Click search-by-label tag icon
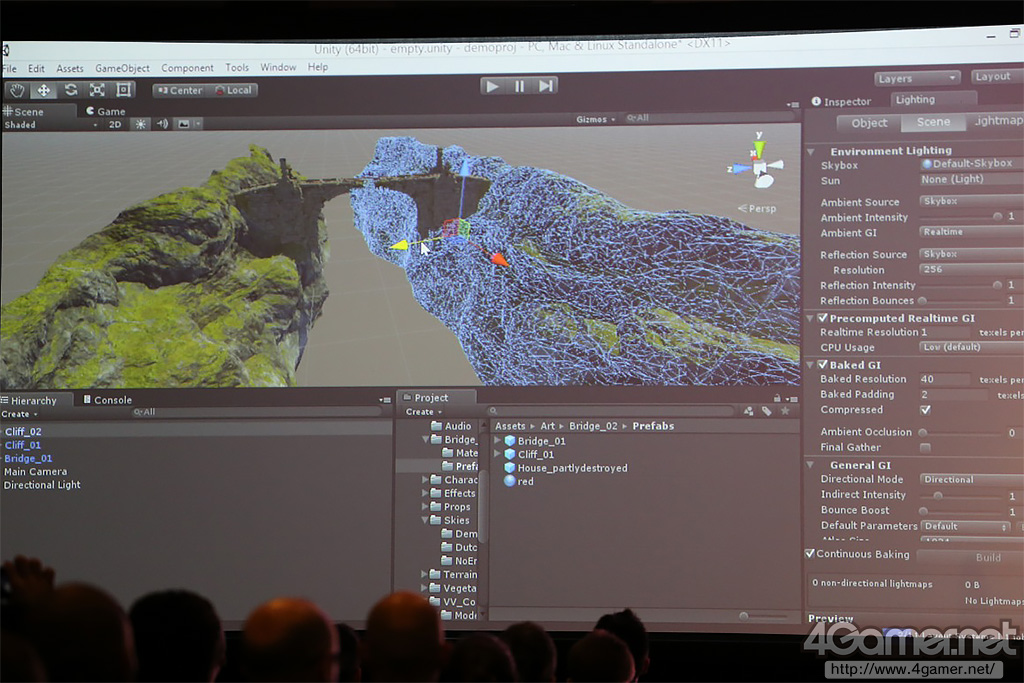Image resolution: width=1024 pixels, height=683 pixels. 767,411
